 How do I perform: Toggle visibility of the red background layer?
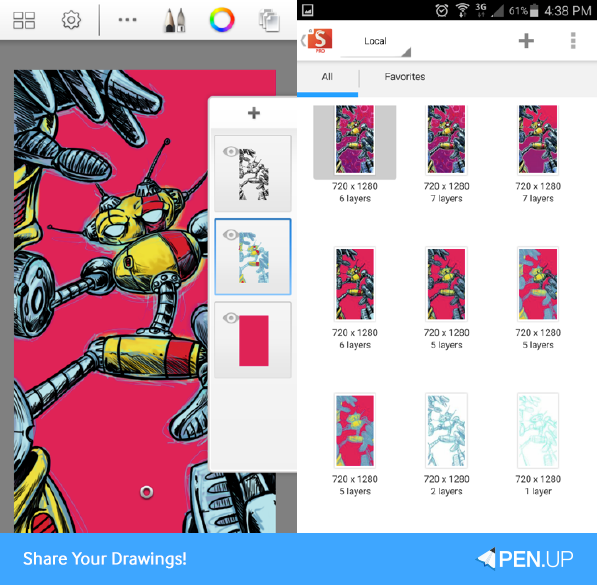point(230,318)
